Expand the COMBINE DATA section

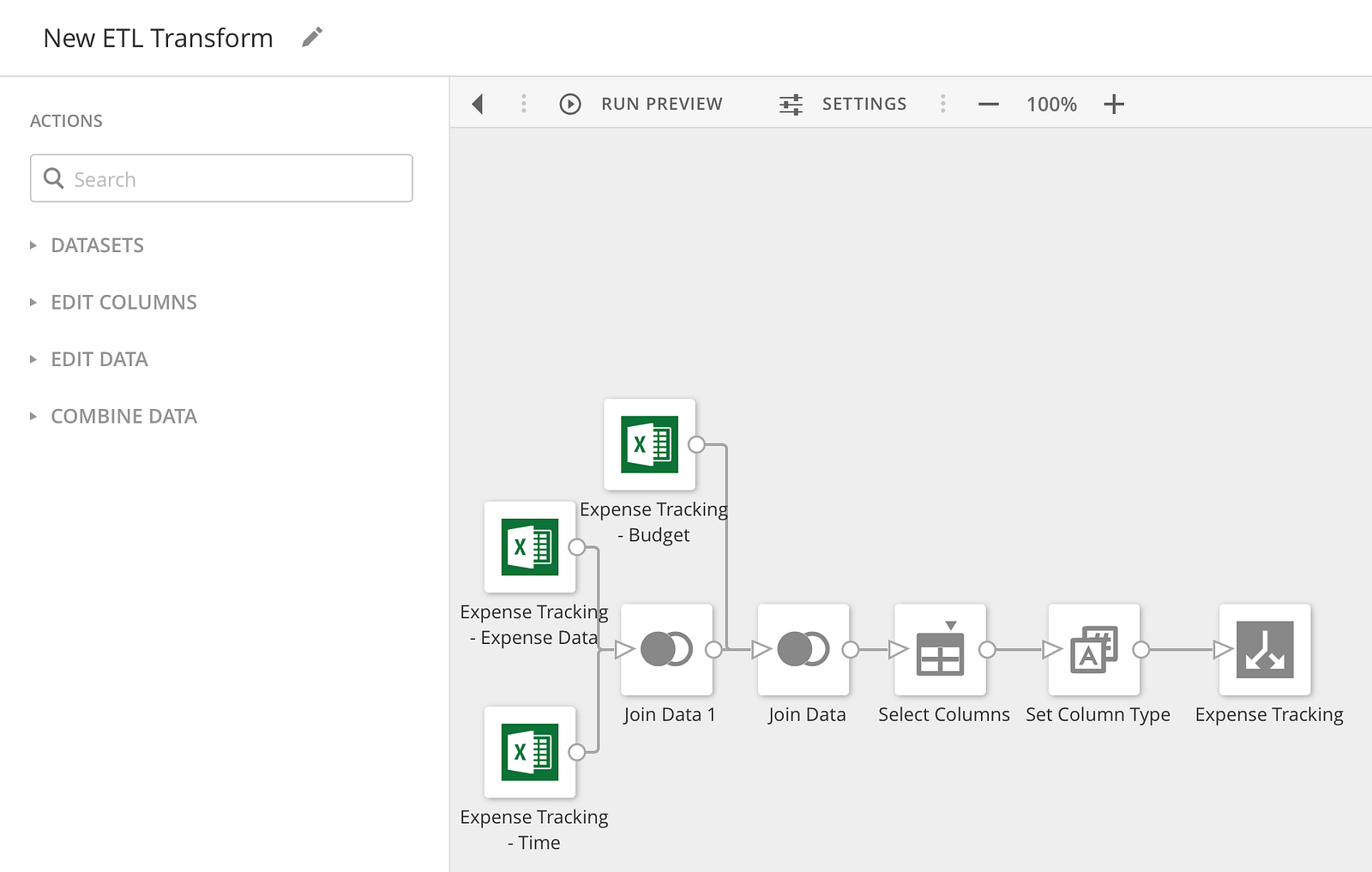[x=123, y=417]
